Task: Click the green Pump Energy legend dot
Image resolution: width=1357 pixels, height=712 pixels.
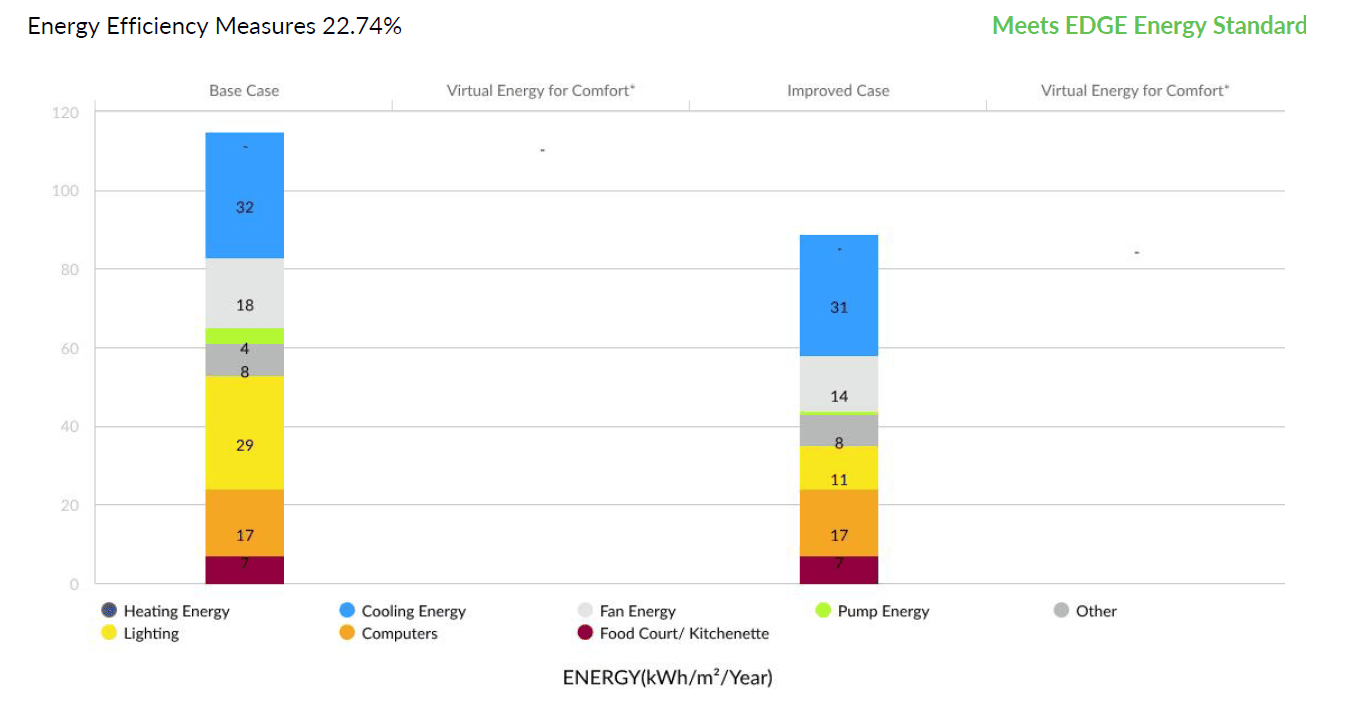Action: point(823,610)
